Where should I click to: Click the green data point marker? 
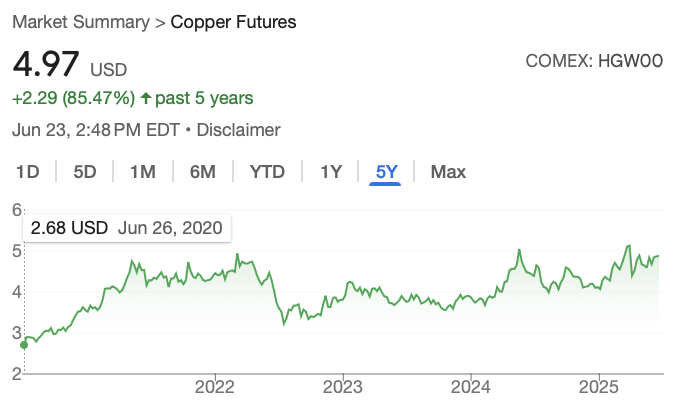[24, 345]
